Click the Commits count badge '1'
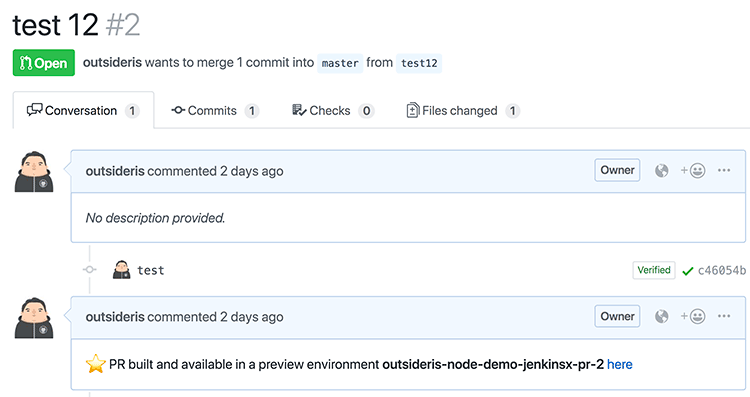 (252, 111)
